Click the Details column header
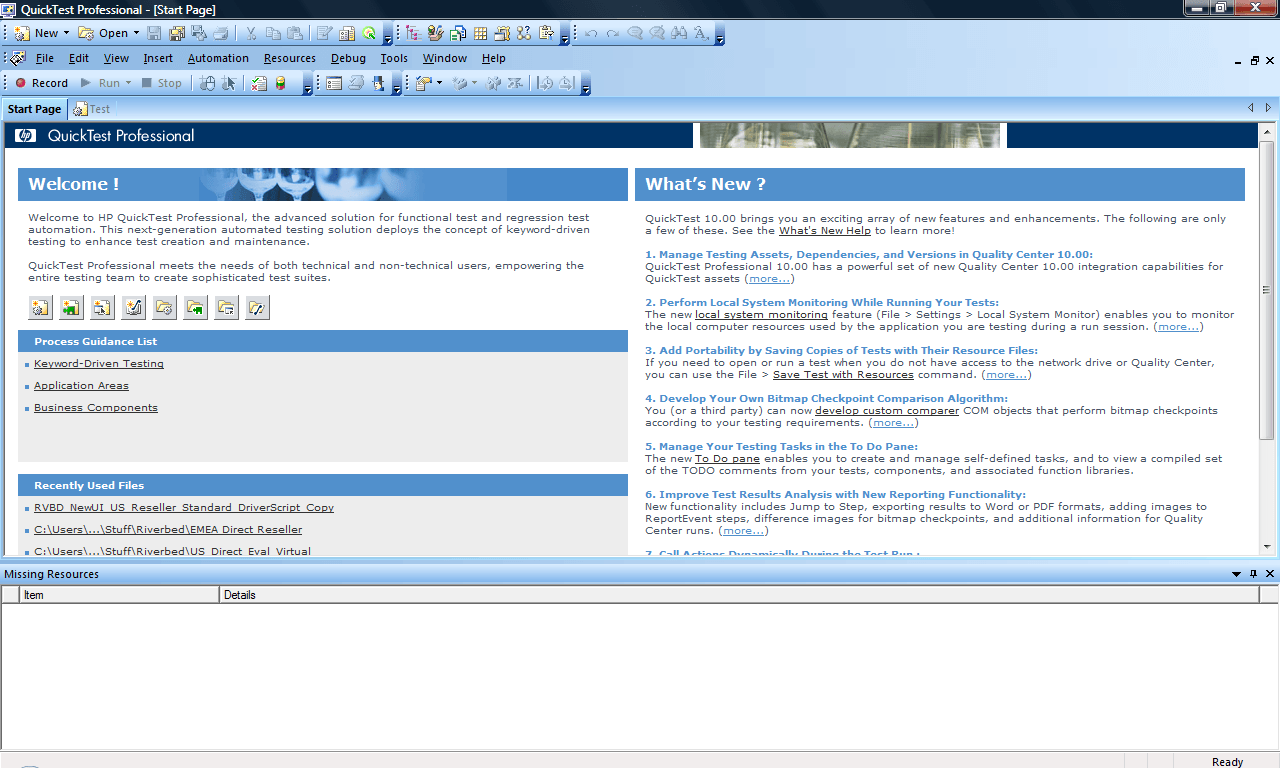The width and height of the screenshot is (1280, 768). pyautogui.click(x=739, y=595)
